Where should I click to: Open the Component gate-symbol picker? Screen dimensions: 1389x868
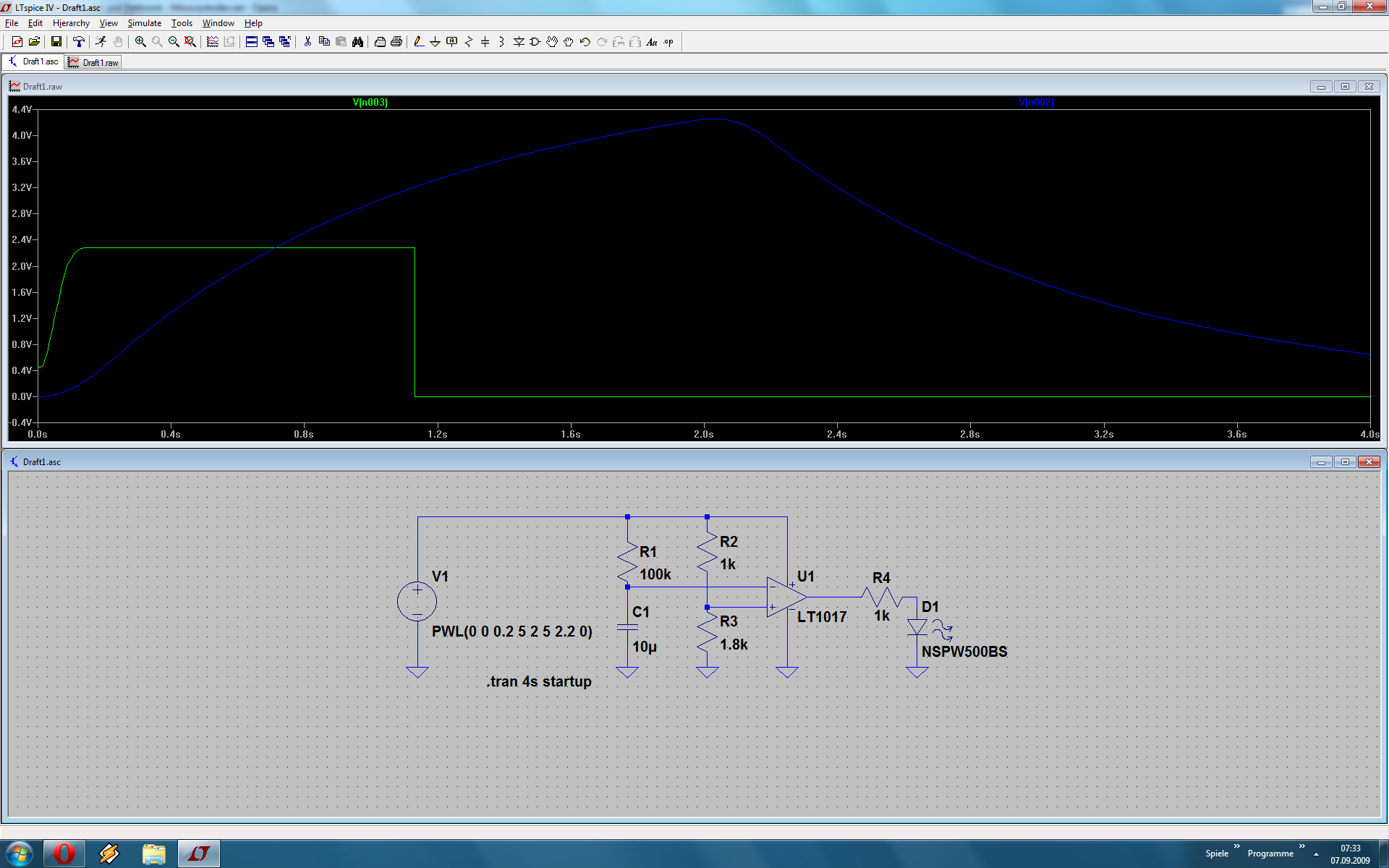tap(535, 42)
